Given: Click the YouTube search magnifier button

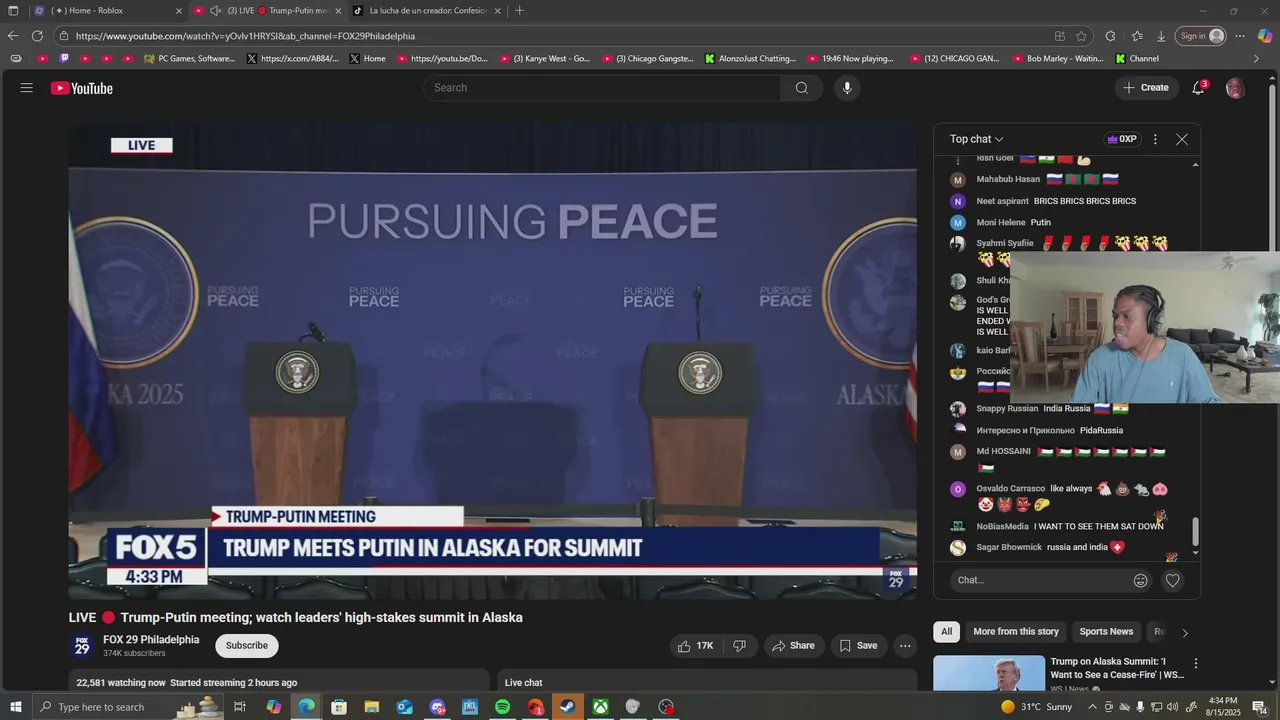Looking at the screenshot, I should click(802, 88).
